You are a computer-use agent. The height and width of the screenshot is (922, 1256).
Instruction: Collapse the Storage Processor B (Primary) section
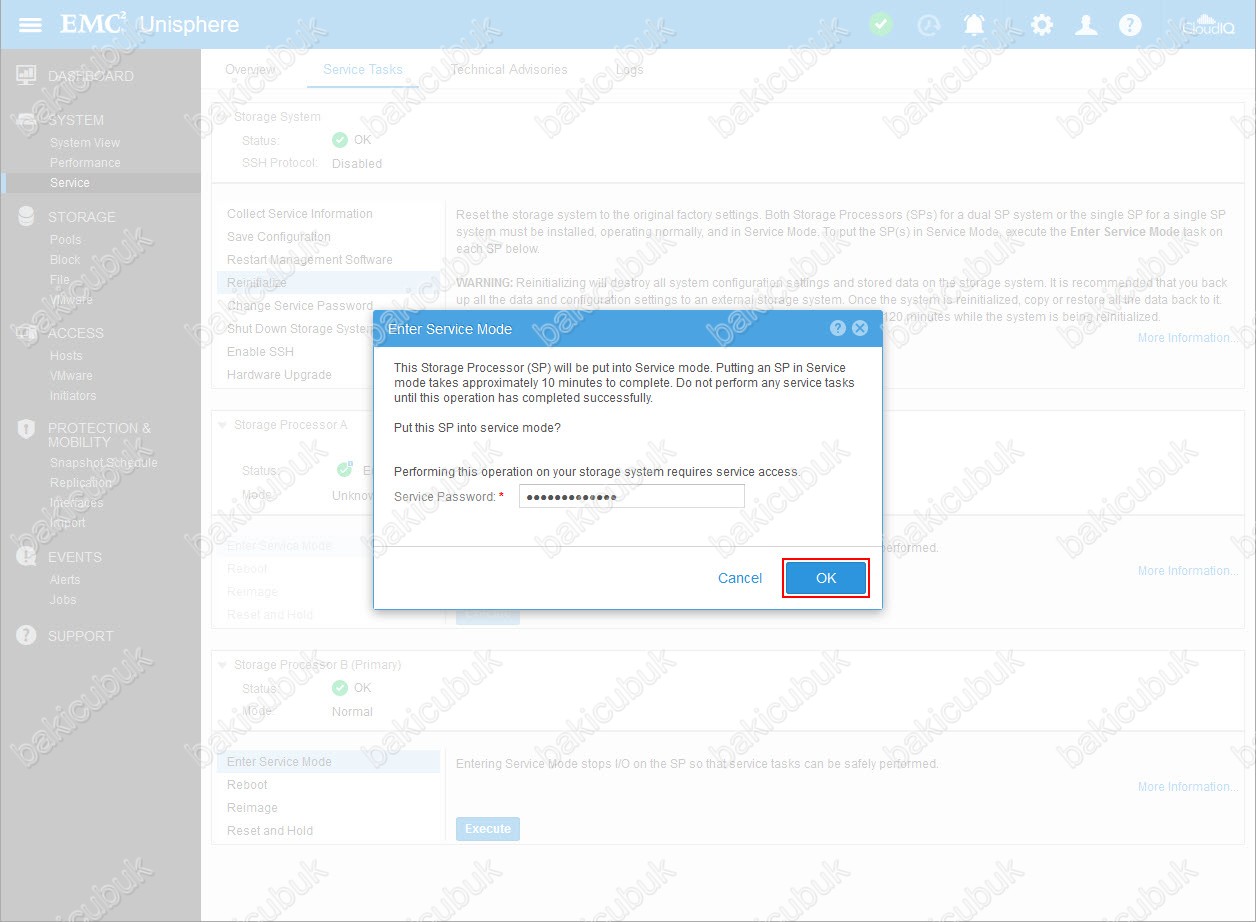click(x=222, y=665)
